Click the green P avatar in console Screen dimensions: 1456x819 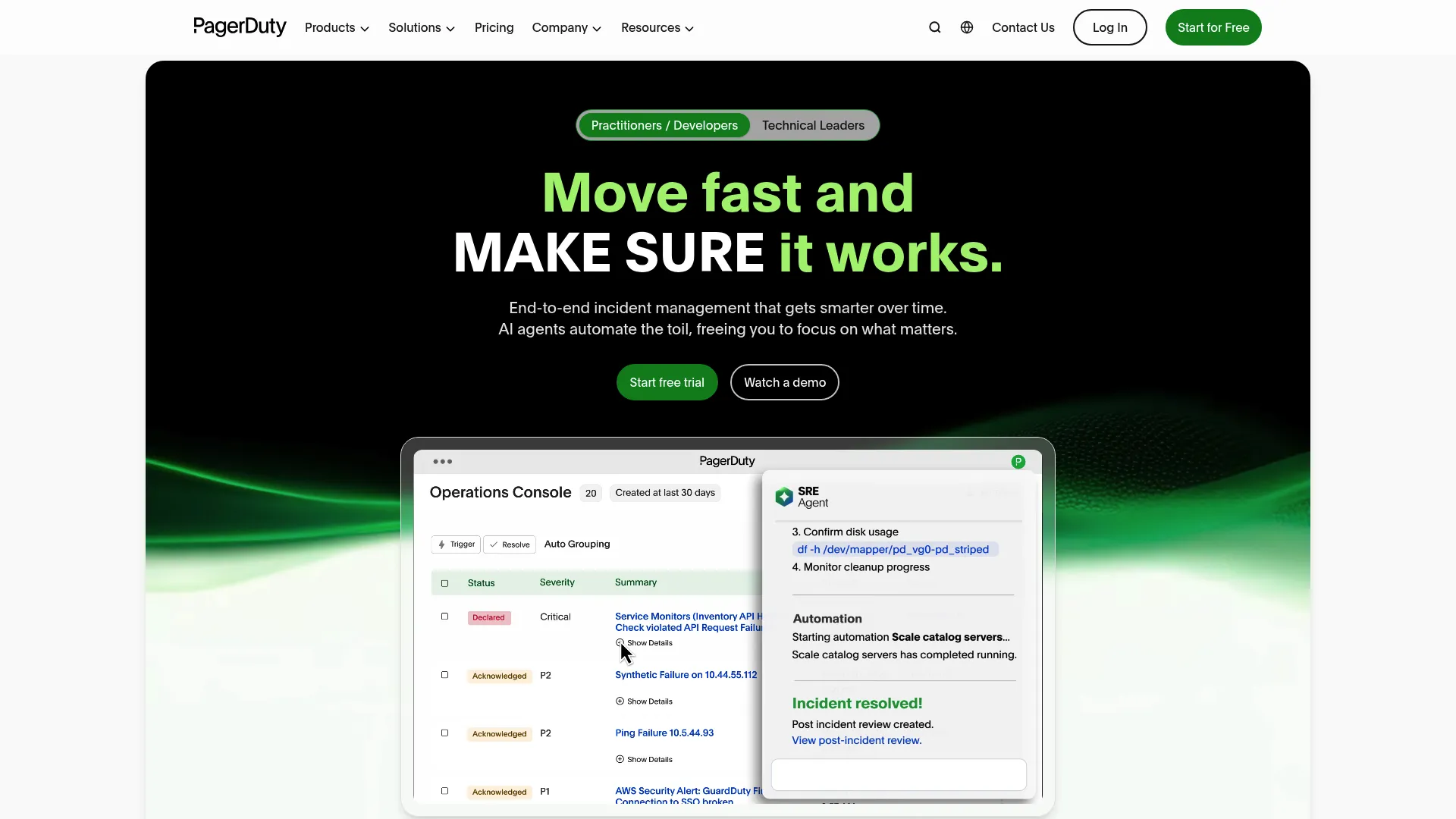(1018, 462)
